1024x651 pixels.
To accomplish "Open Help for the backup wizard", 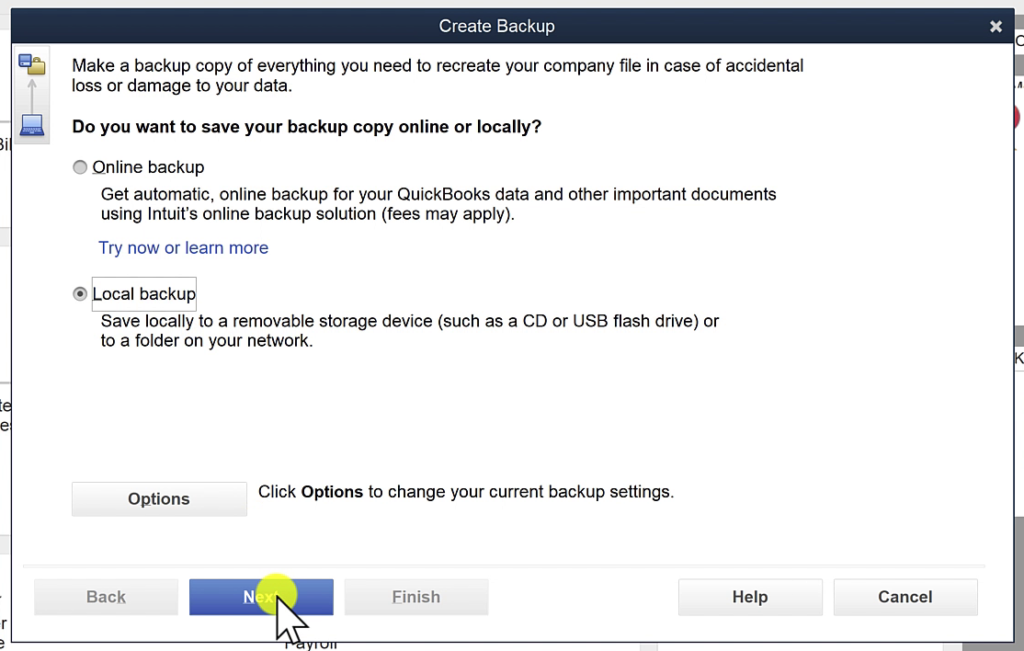I will click(x=750, y=597).
